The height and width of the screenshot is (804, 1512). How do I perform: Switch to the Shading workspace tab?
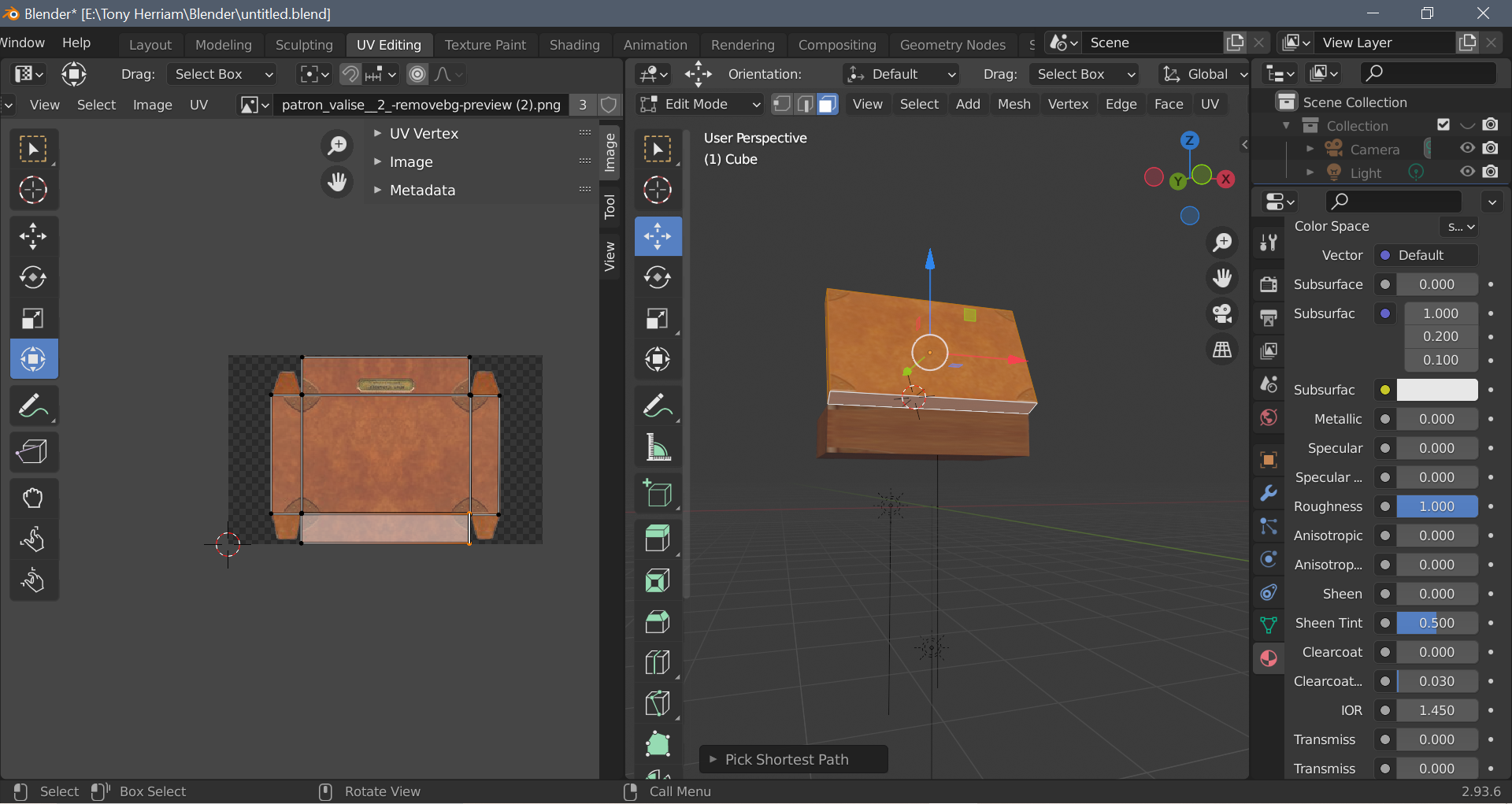click(x=574, y=45)
